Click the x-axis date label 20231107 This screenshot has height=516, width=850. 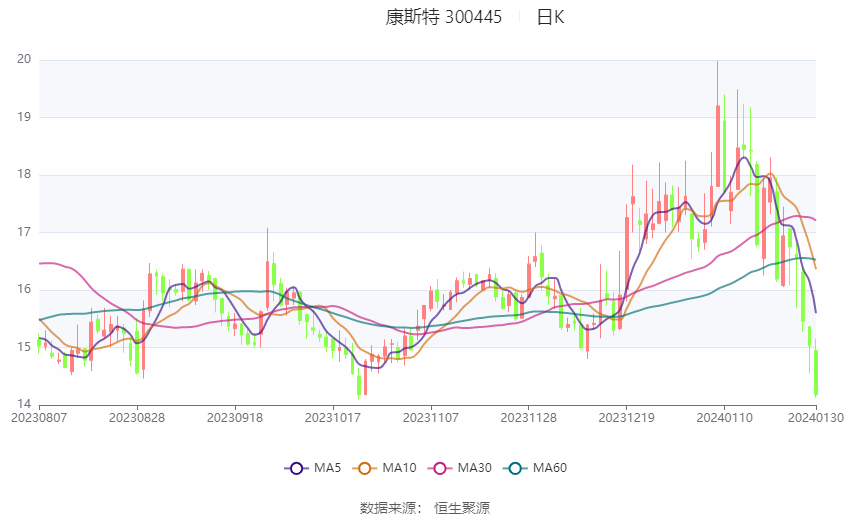430,418
